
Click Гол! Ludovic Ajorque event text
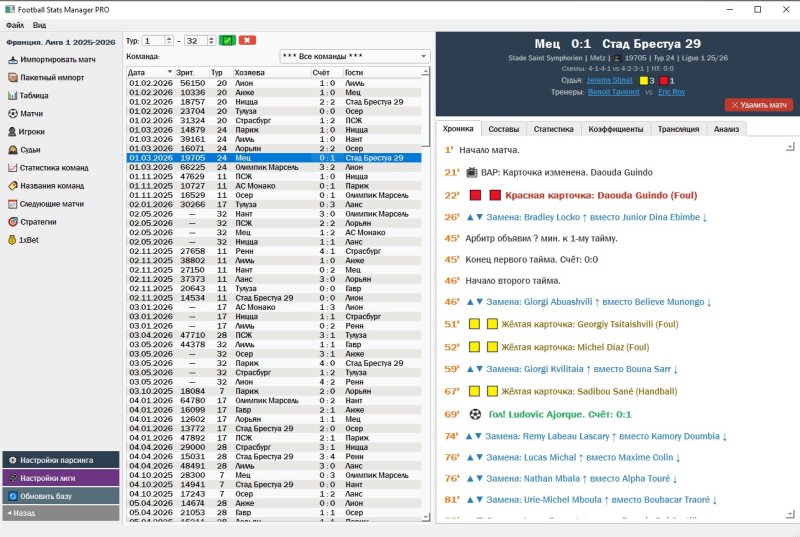[x=560, y=414]
